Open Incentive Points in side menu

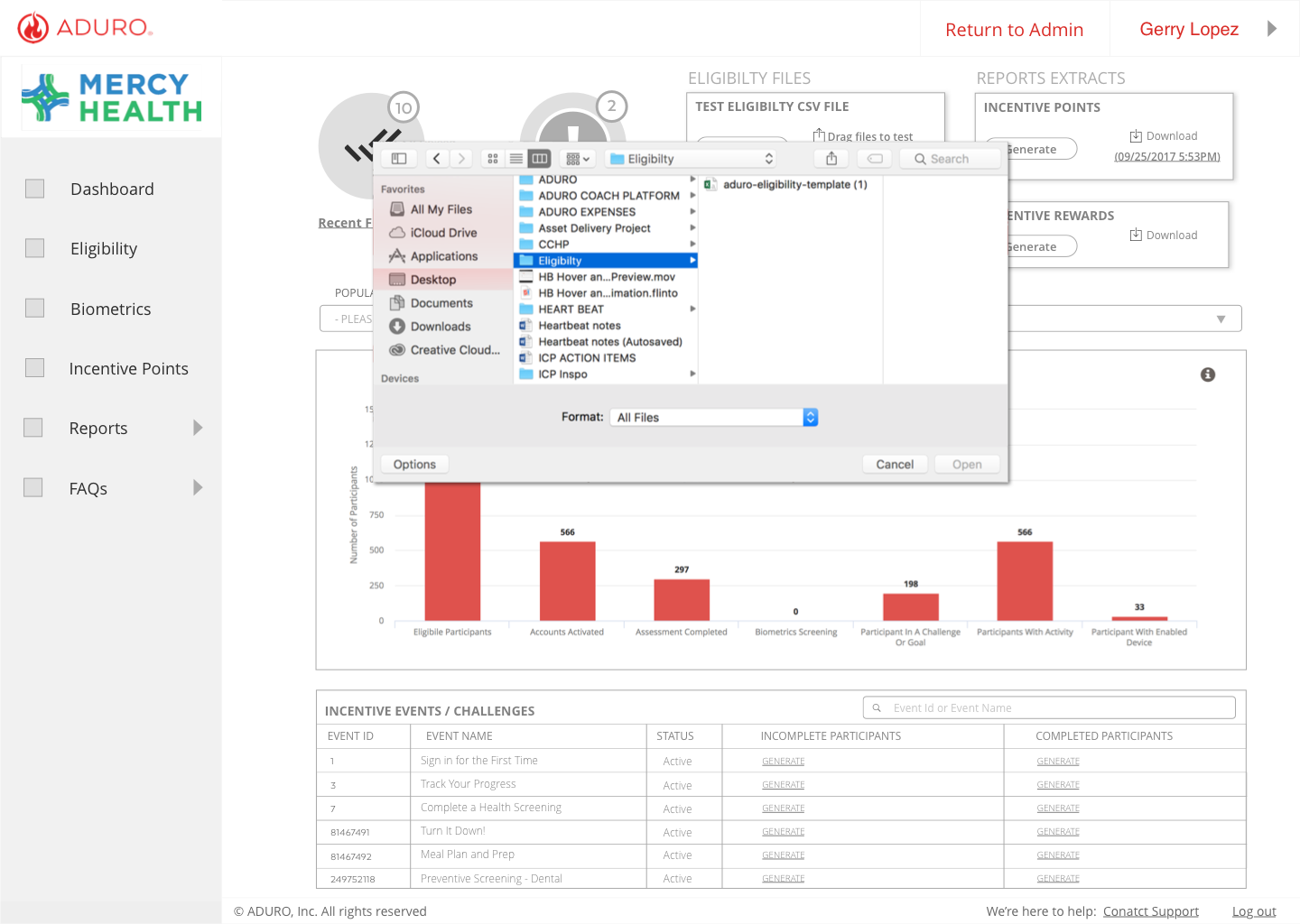pos(129,369)
